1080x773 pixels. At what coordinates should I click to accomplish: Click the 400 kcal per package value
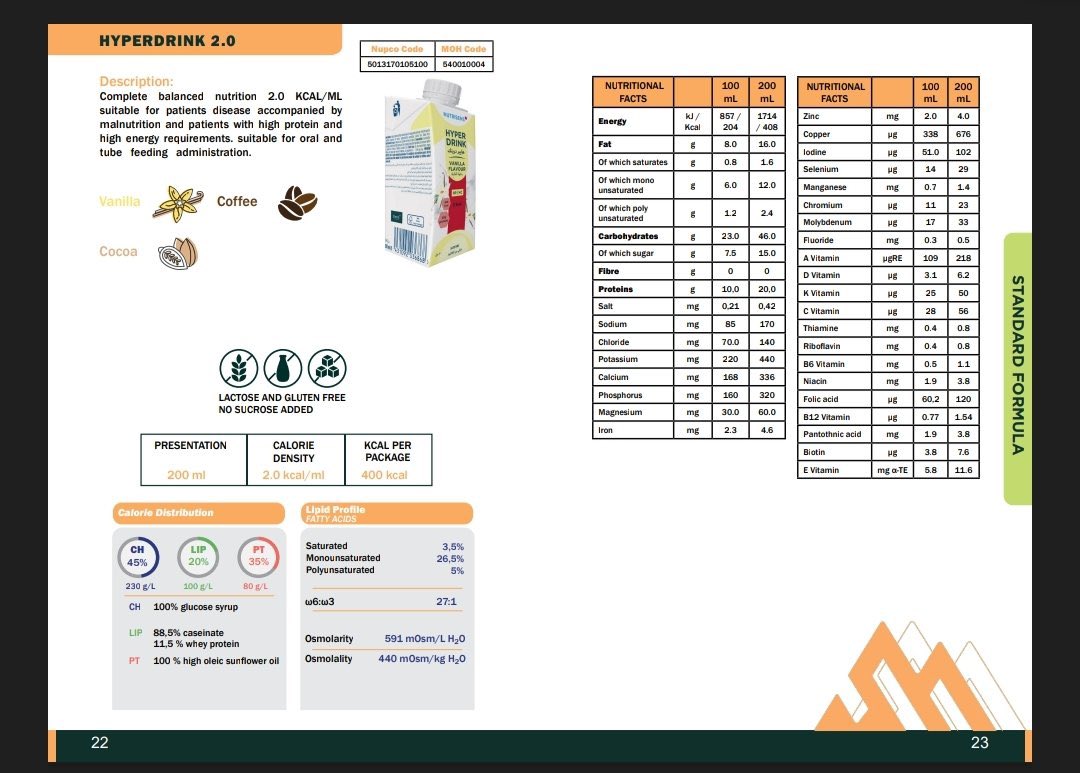(384, 475)
